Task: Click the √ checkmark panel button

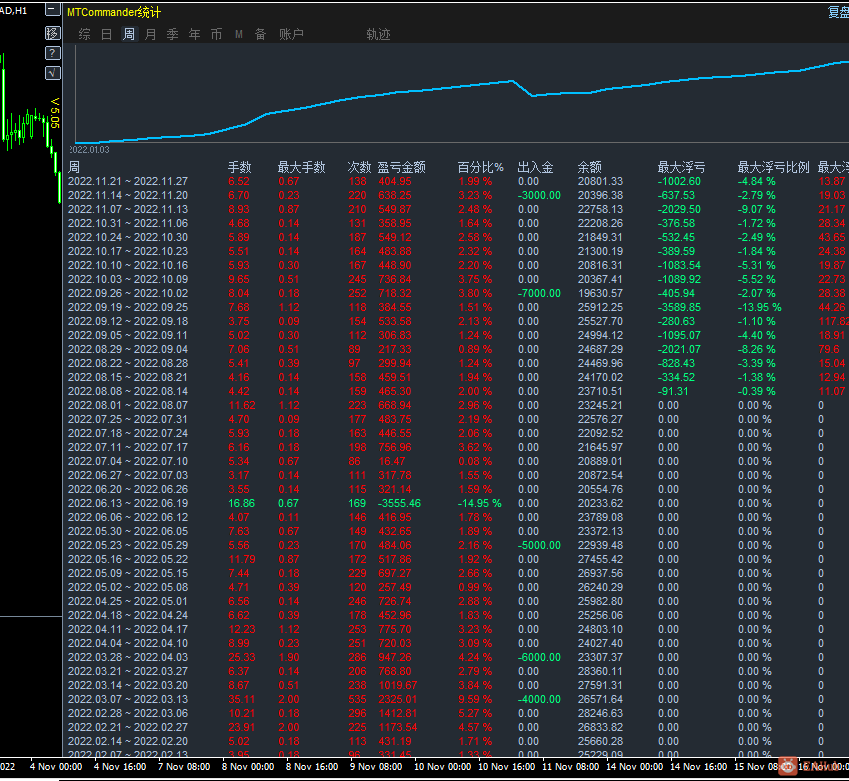Action: (x=53, y=73)
